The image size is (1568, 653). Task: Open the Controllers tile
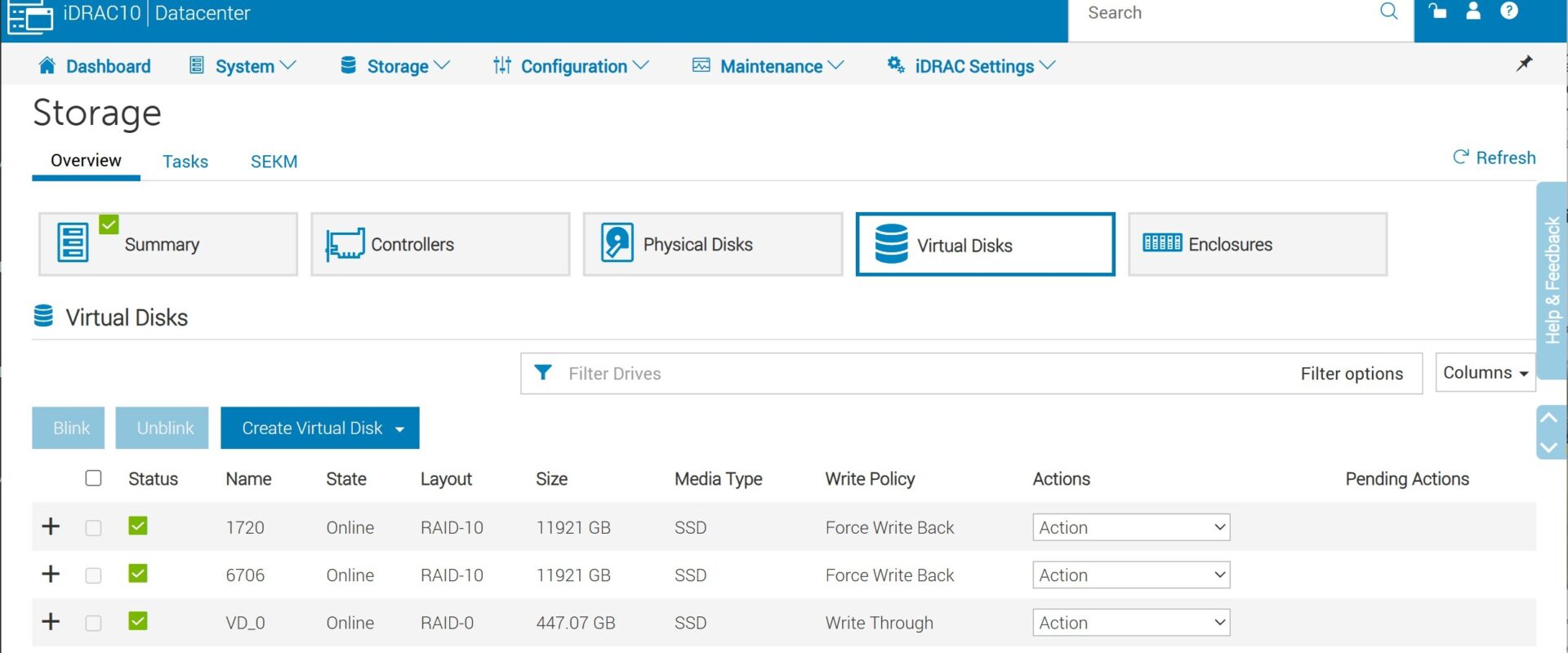coord(440,244)
